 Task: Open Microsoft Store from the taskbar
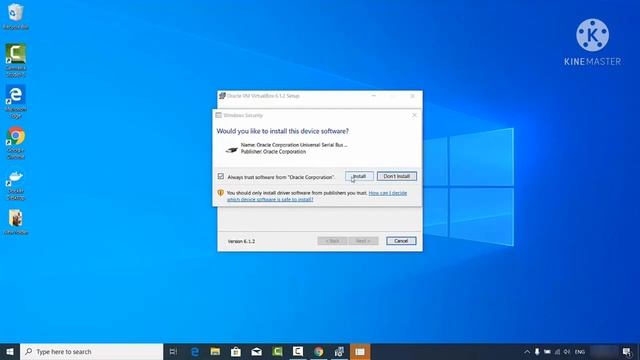[x=236, y=351]
